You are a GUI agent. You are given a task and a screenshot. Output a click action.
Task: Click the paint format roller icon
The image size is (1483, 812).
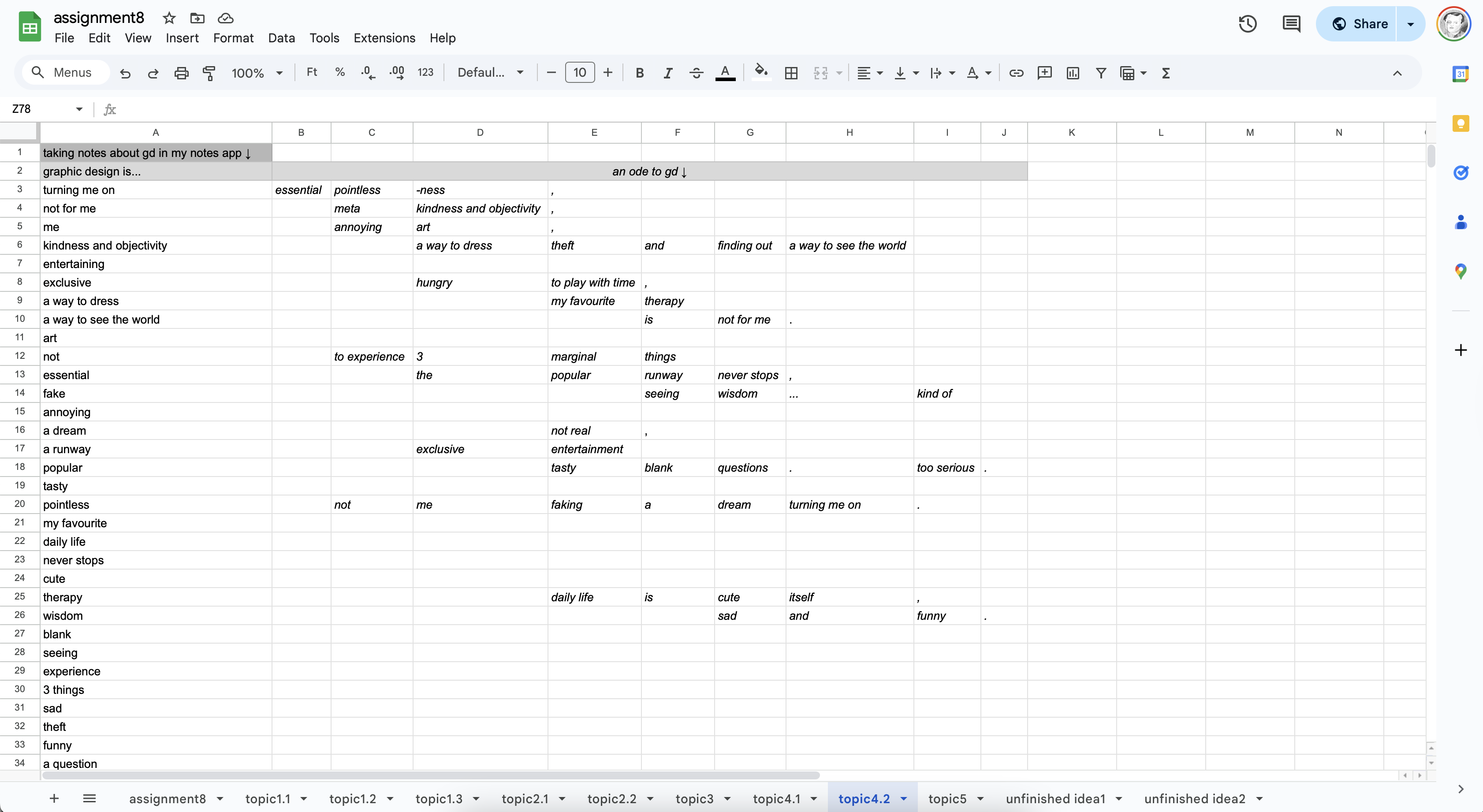click(209, 73)
